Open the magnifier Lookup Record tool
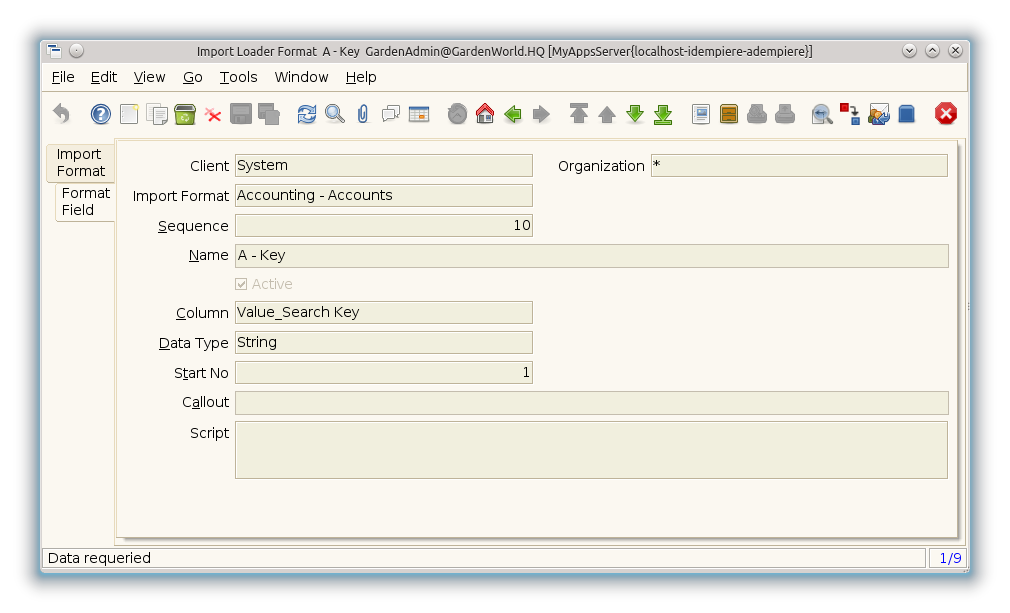The width and height of the screenshot is (1010, 613). pyautogui.click(x=335, y=115)
